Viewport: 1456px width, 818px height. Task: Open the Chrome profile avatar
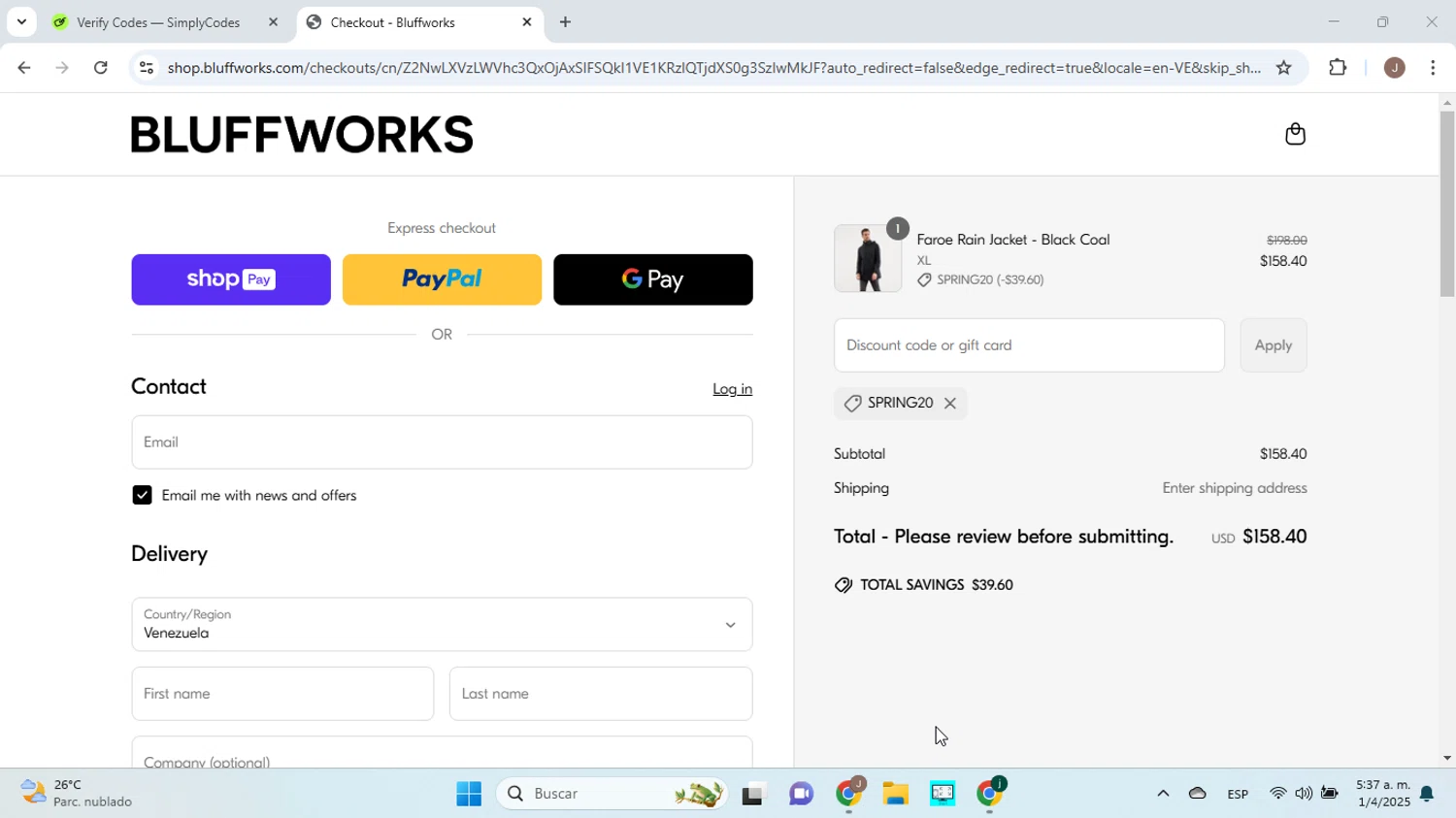click(x=1394, y=68)
